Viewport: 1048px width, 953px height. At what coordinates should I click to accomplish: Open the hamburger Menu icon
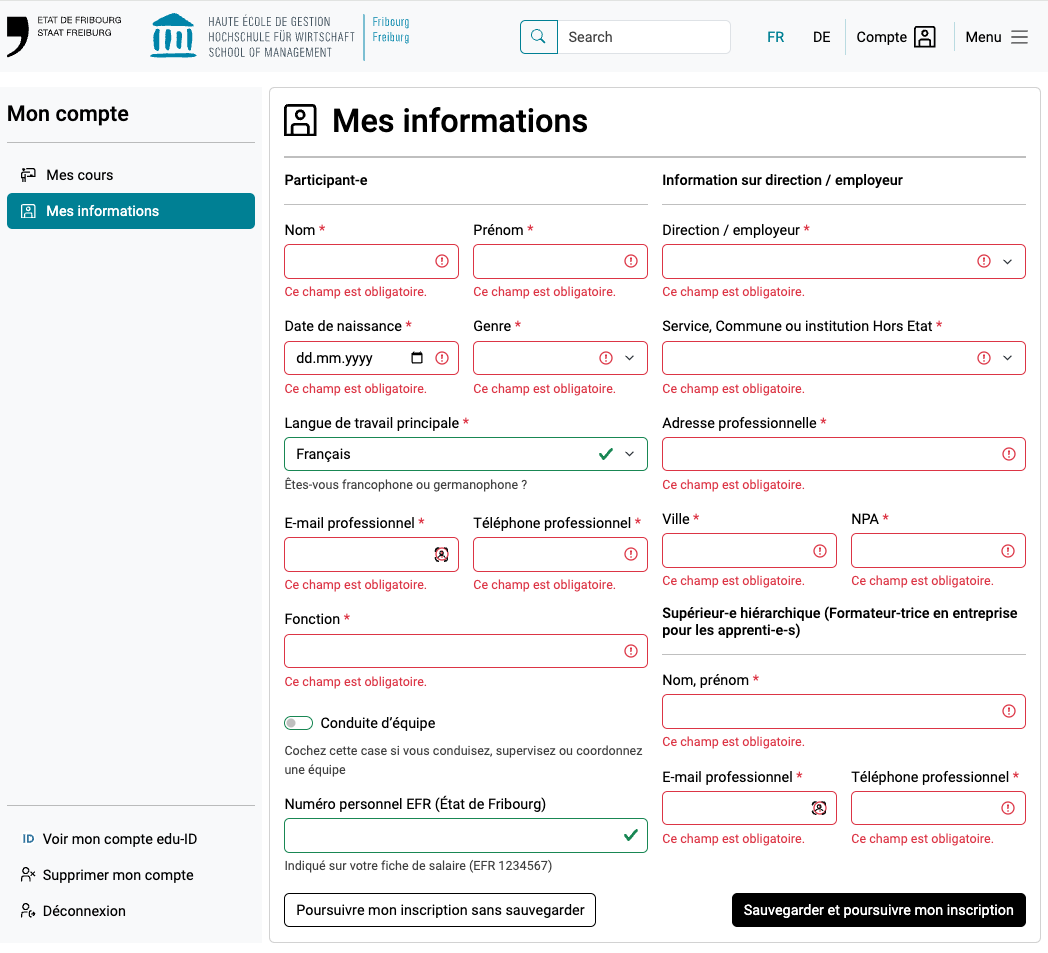tap(1019, 37)
